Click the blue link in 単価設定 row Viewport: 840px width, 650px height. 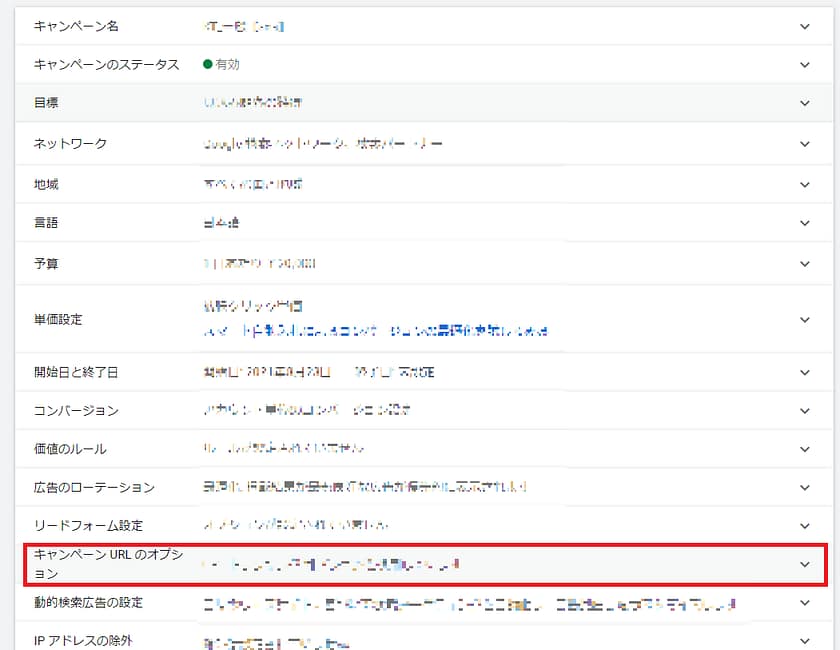click(x=375, y=330)
